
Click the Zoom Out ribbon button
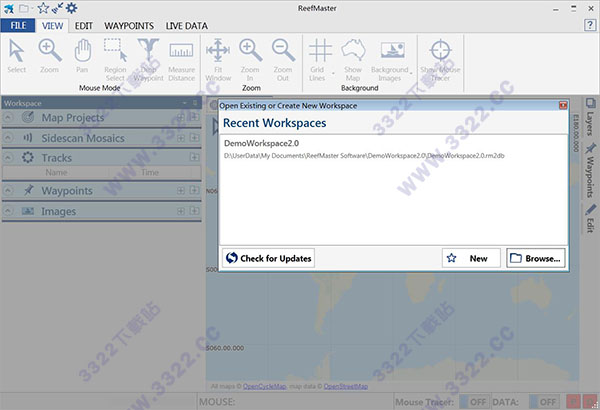coord(283,60)
